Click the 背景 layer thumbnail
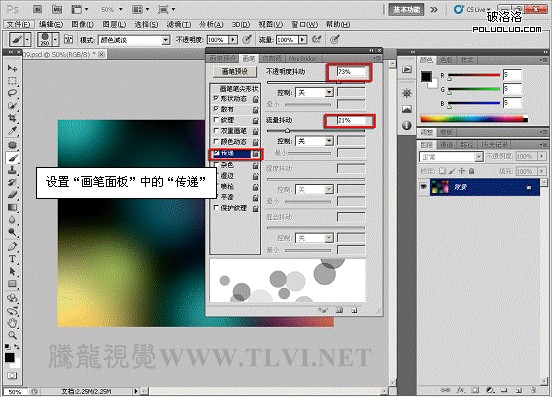This screenshot has height=397, width=552. tap(440, 187)
